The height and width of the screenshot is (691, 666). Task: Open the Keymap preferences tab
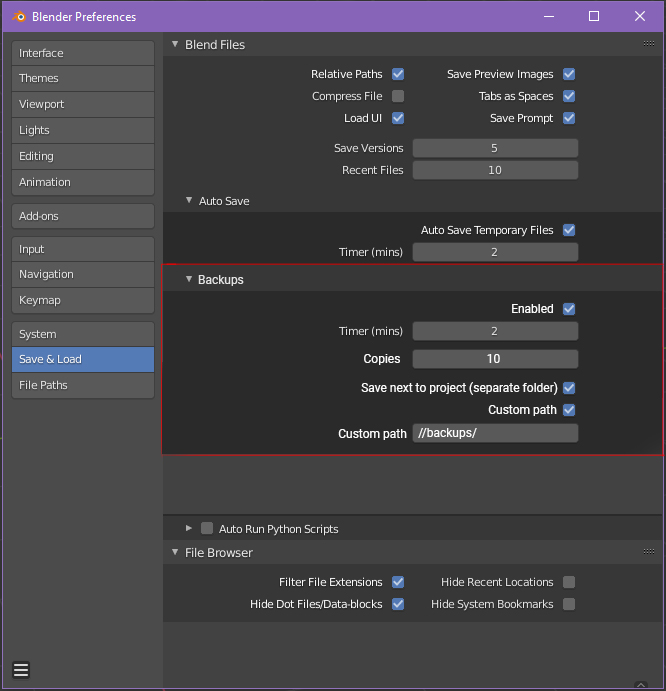point(83,301)
